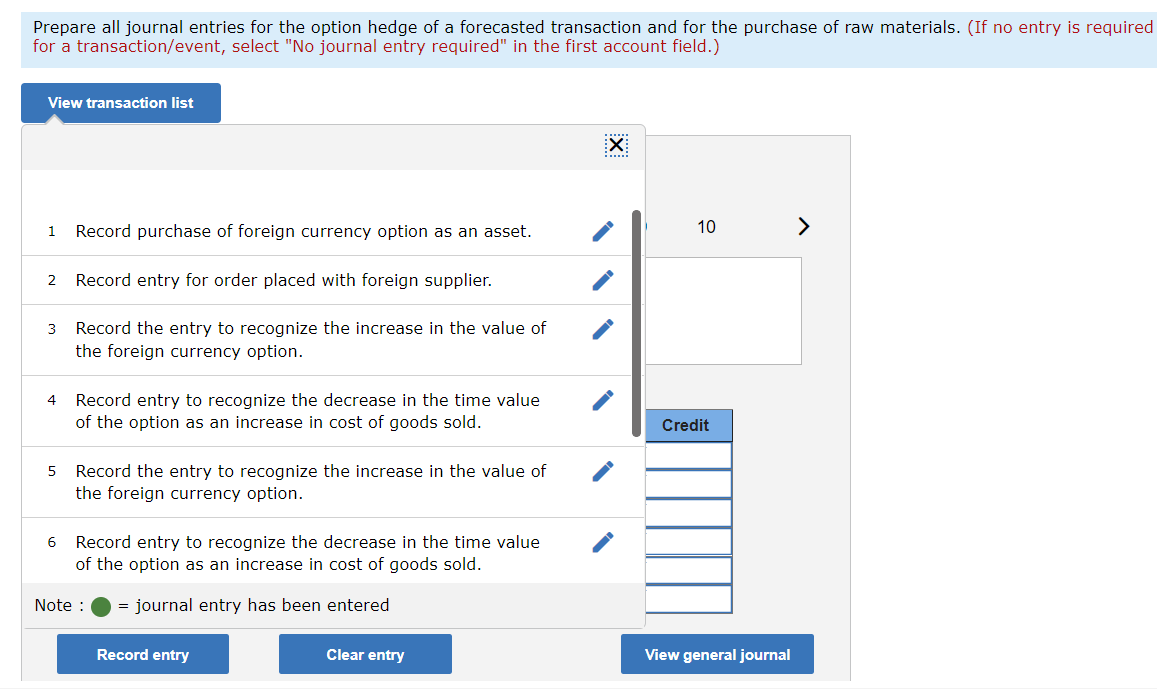Edit transaction 3 option value increase entry

coord(602,328)
